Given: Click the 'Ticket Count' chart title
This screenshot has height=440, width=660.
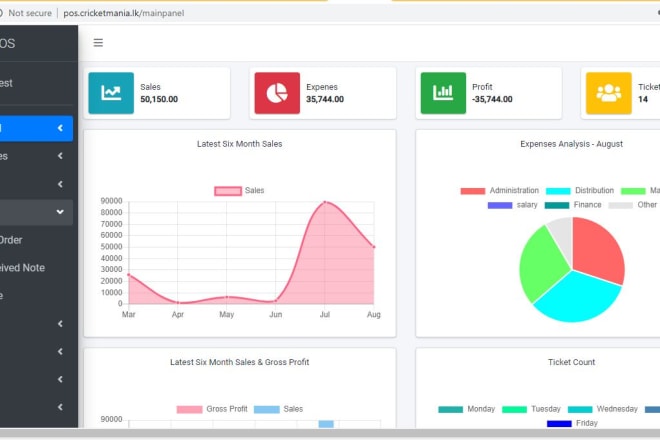Looking at the screenshot, I should coord(572,362).
